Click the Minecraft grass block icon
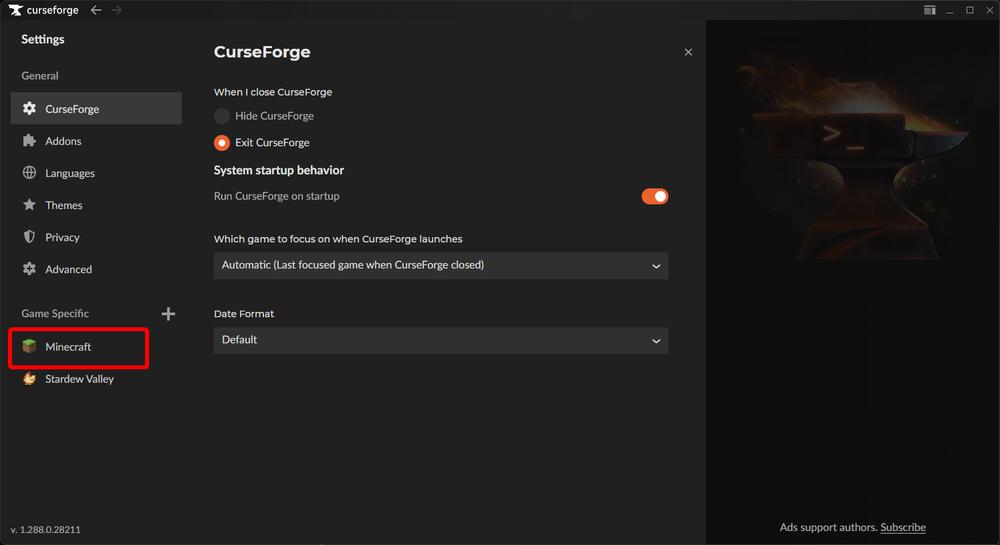The height and width of the screenshot is (545, 1000). pos(29,346)
